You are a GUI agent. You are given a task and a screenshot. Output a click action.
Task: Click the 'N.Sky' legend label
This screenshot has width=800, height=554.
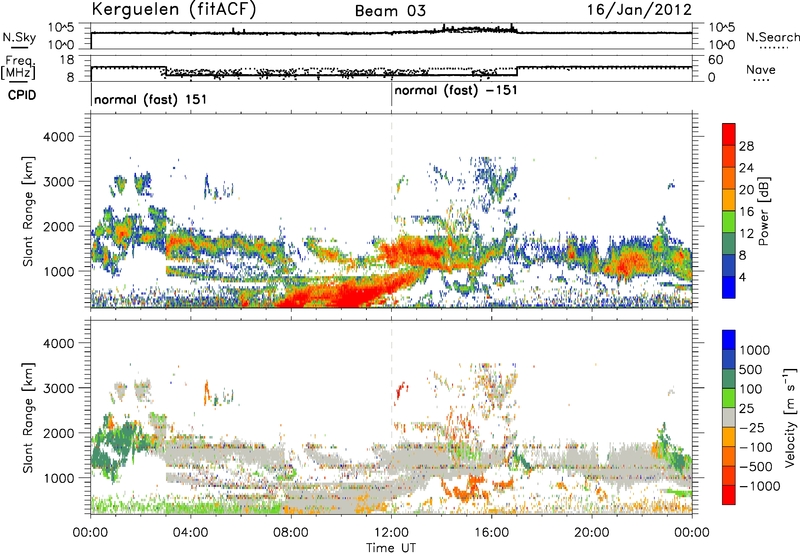19,37
